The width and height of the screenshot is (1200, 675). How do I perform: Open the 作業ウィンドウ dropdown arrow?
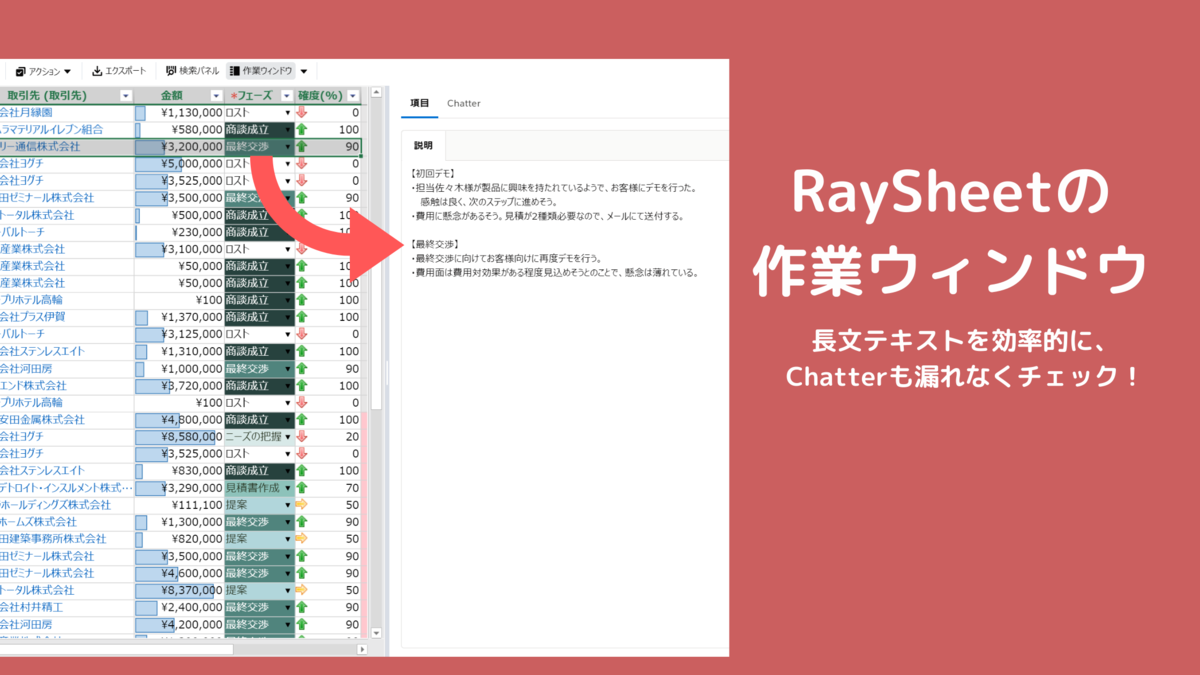point(303,70)
